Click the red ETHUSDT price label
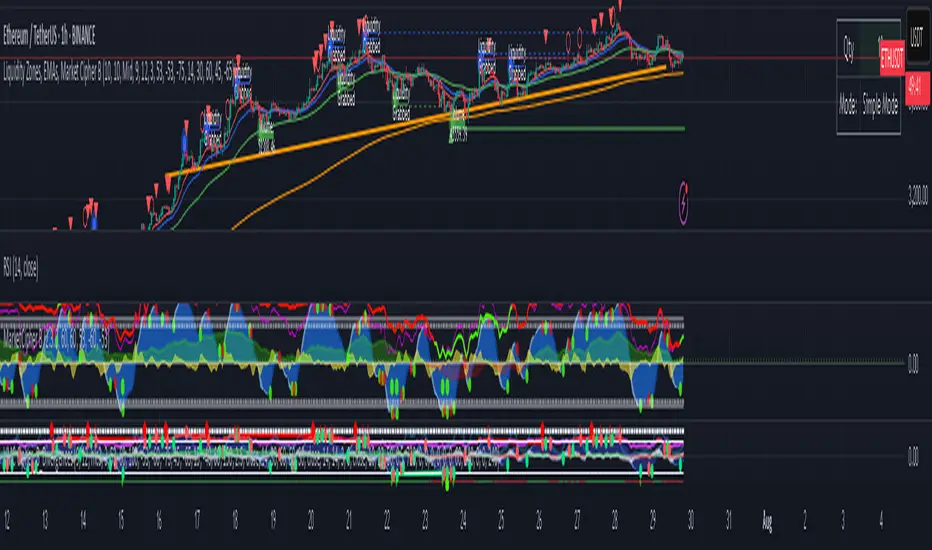This screenshot has height=550, width=932. [892, 58]
